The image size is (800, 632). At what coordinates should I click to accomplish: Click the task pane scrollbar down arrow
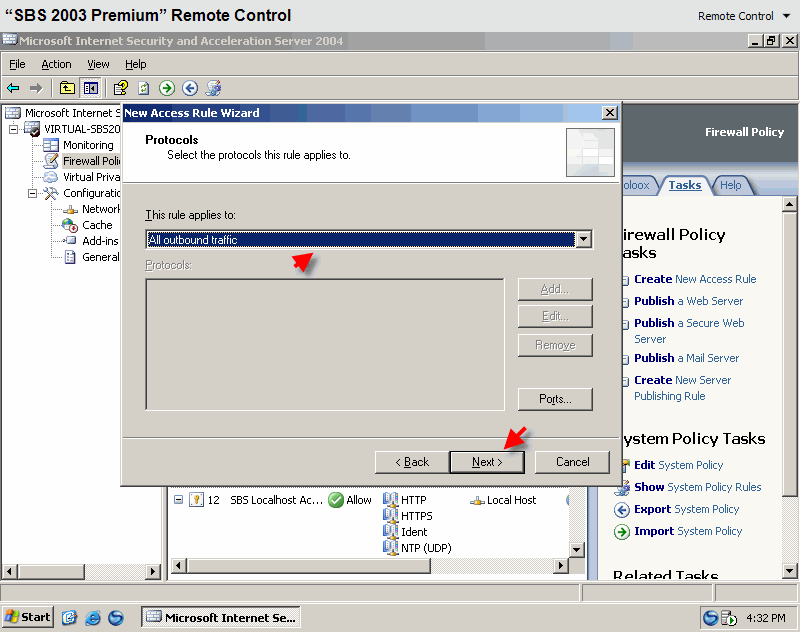tap(789, 571)
